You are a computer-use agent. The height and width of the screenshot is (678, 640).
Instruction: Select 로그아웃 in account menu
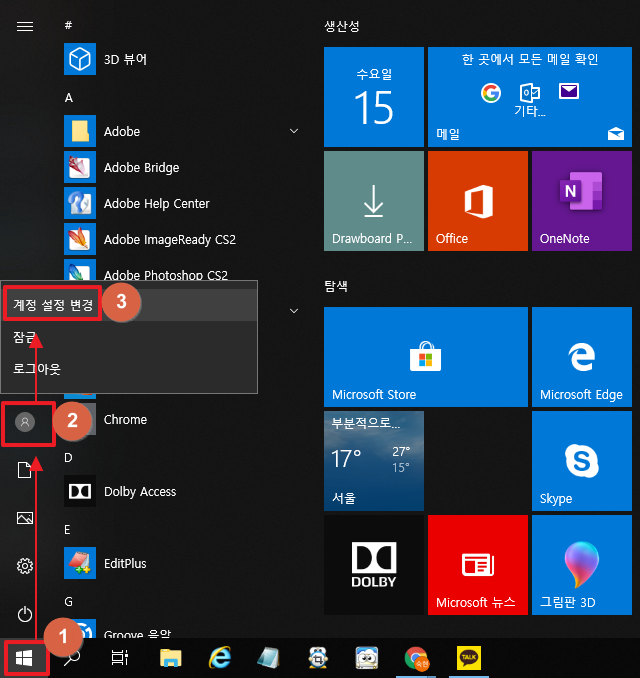pyautogui.click(x=129, y=368)
